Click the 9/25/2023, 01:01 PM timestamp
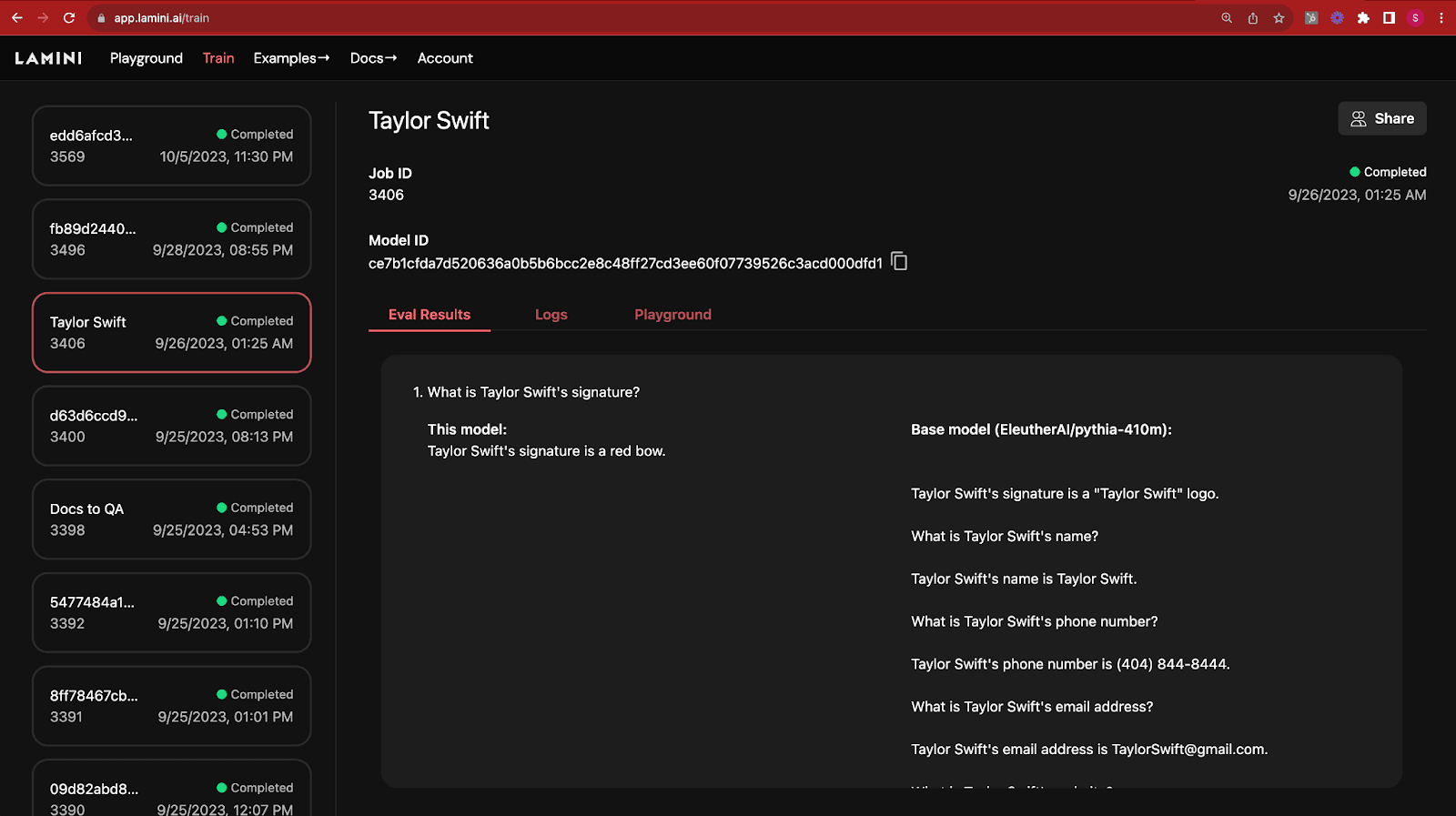 [x=226, y=717]
